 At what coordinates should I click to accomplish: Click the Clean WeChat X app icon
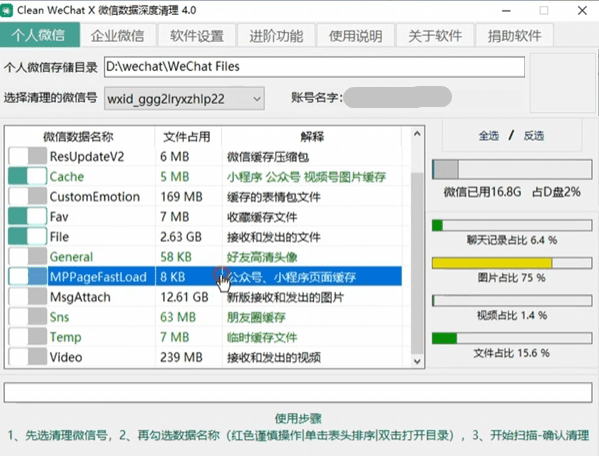(6, 10)
